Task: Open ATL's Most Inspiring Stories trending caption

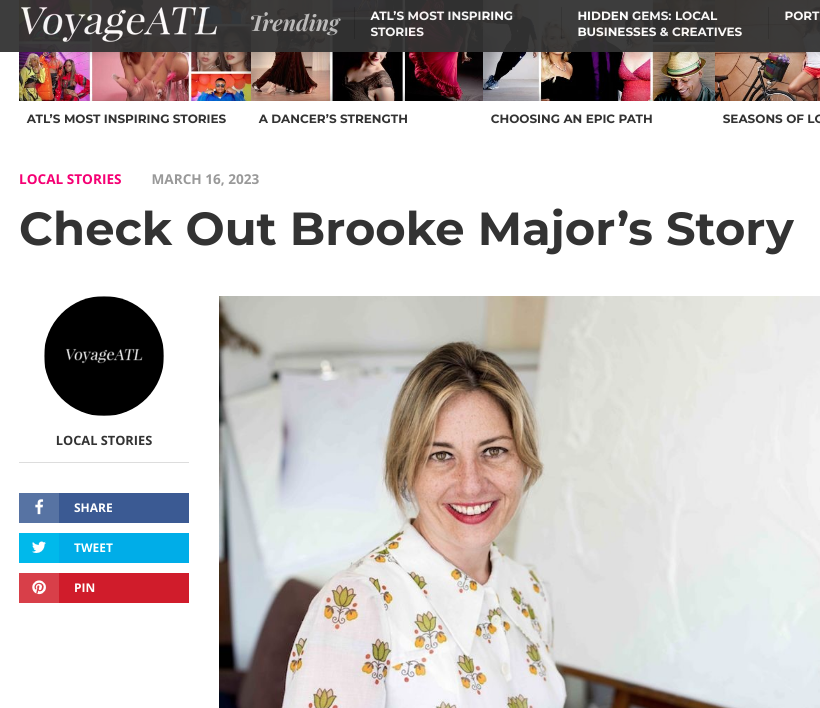Action: (x=127, y=119)
